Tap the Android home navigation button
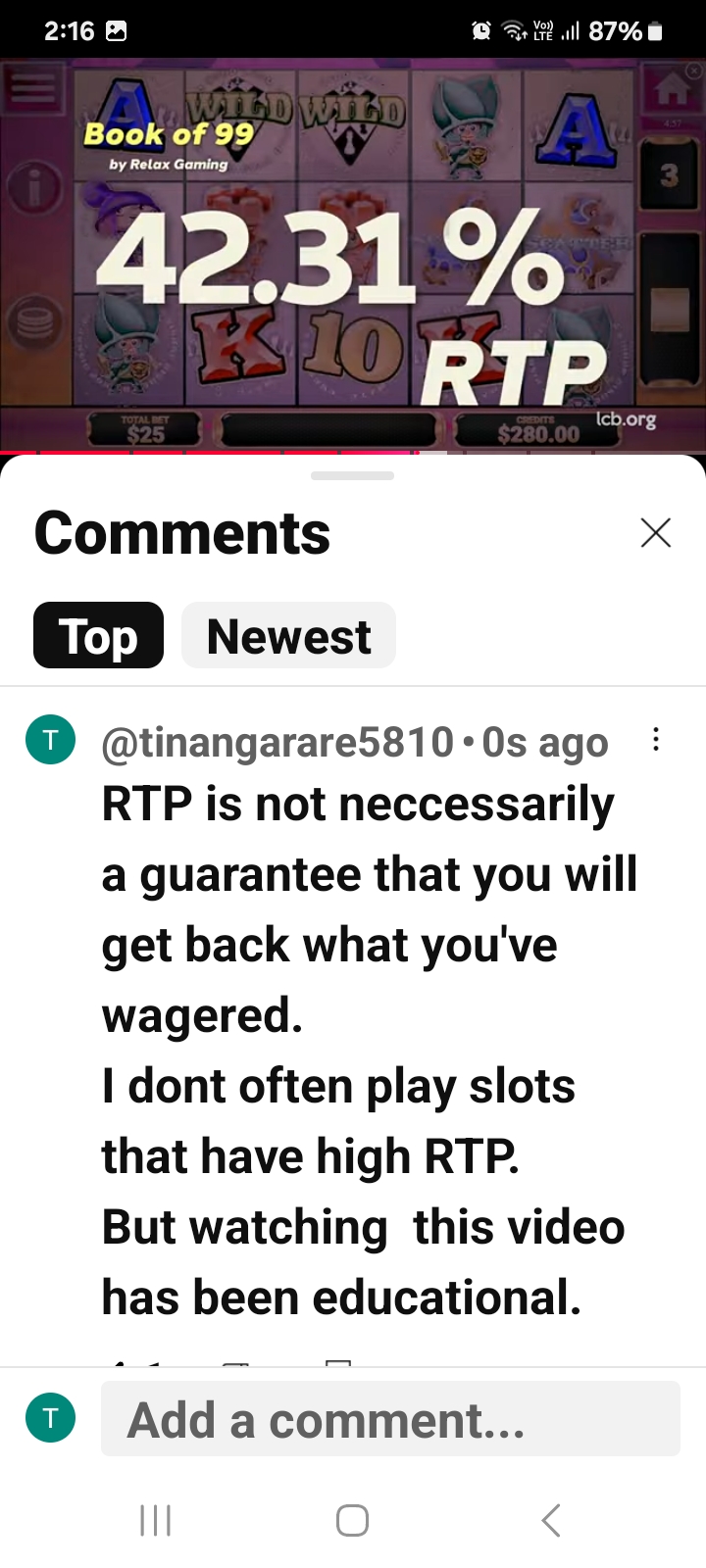The width and height of the screenshot is (706, 1568). [x=352, y=1520]
